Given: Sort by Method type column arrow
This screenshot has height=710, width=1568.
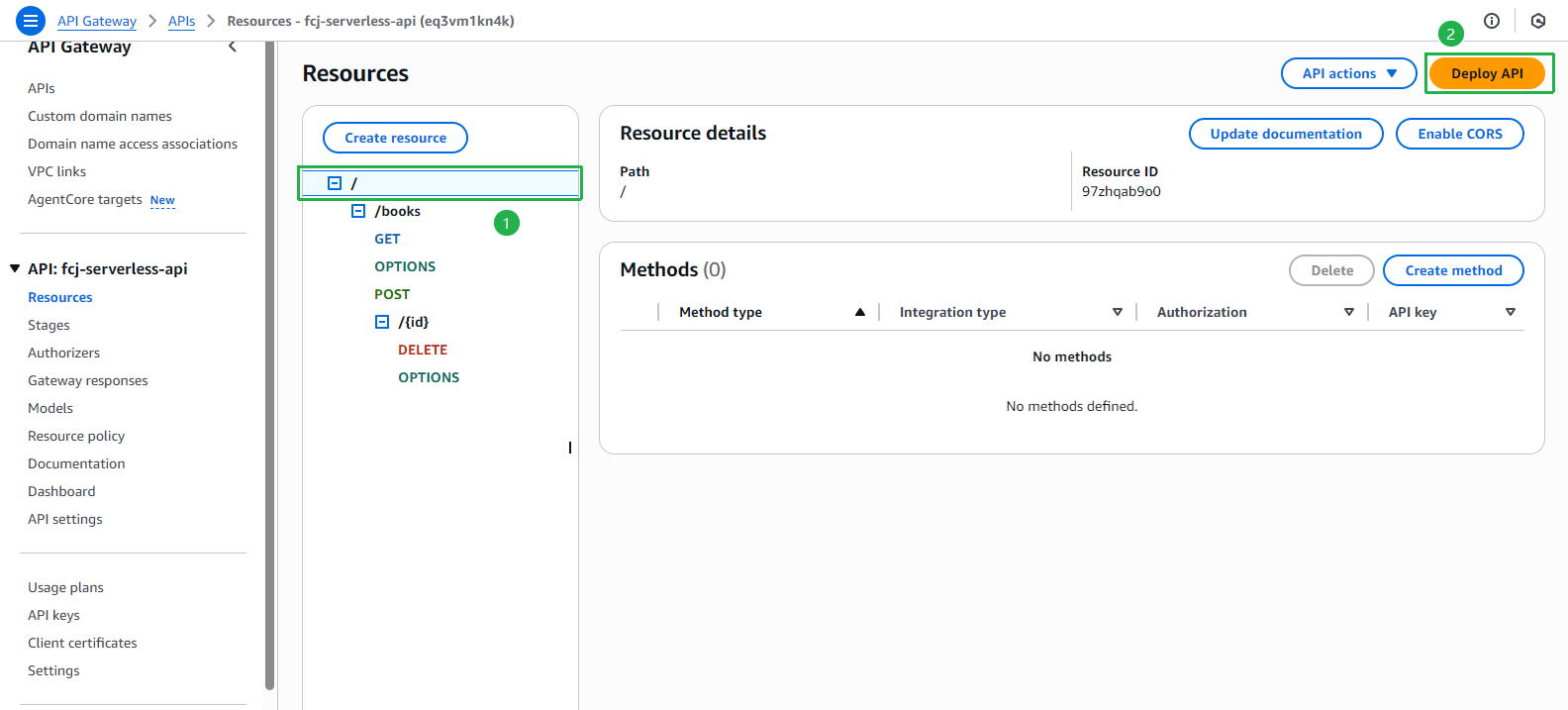Looking at the screenshot, I should [x=860, y=312].
